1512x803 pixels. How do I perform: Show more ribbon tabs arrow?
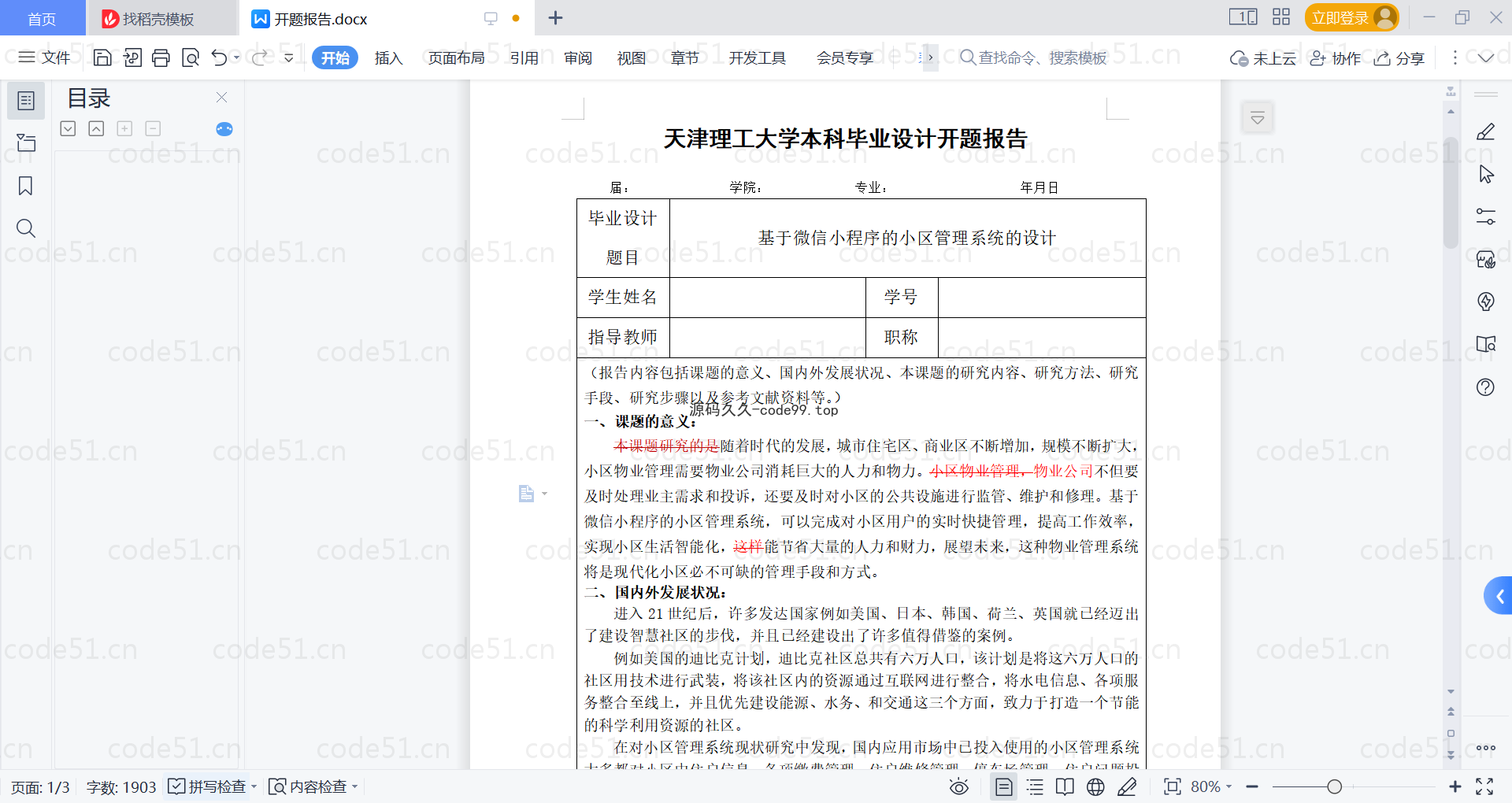930,57
